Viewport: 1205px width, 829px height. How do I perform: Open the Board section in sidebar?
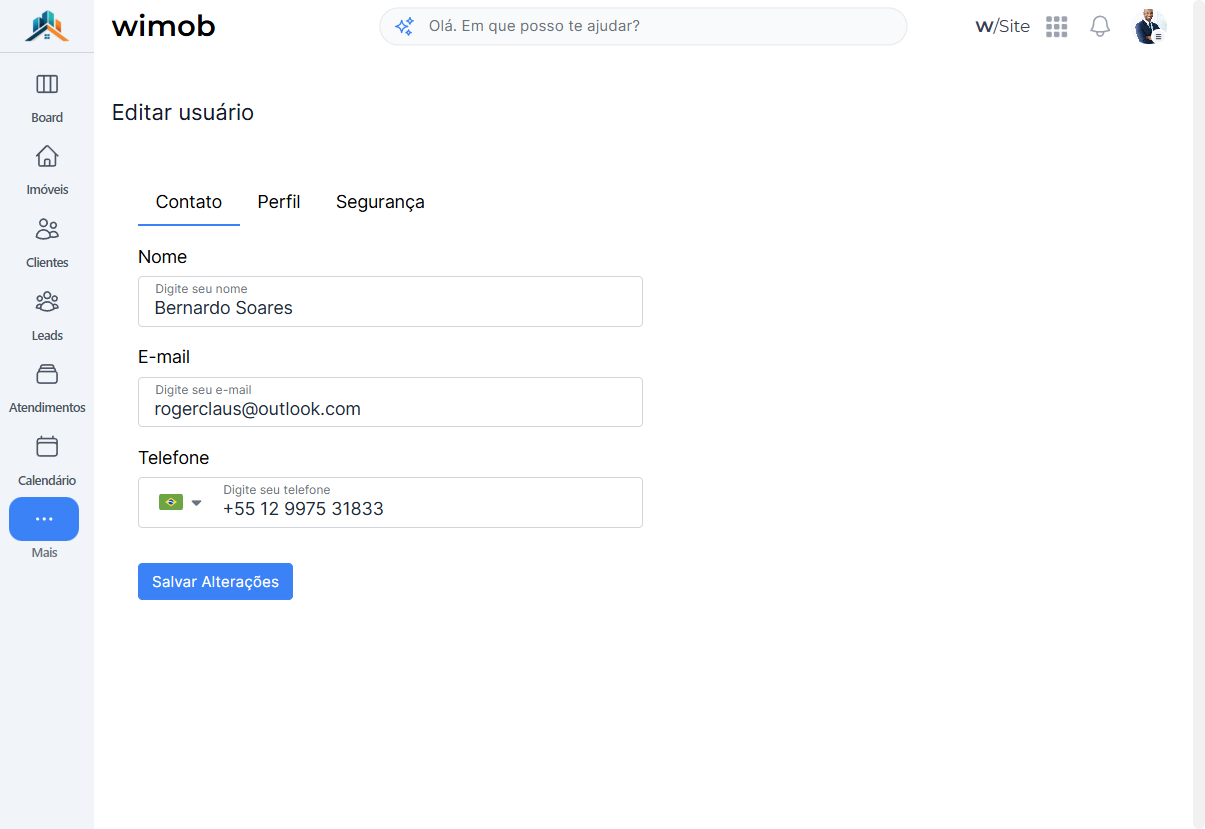47,98
